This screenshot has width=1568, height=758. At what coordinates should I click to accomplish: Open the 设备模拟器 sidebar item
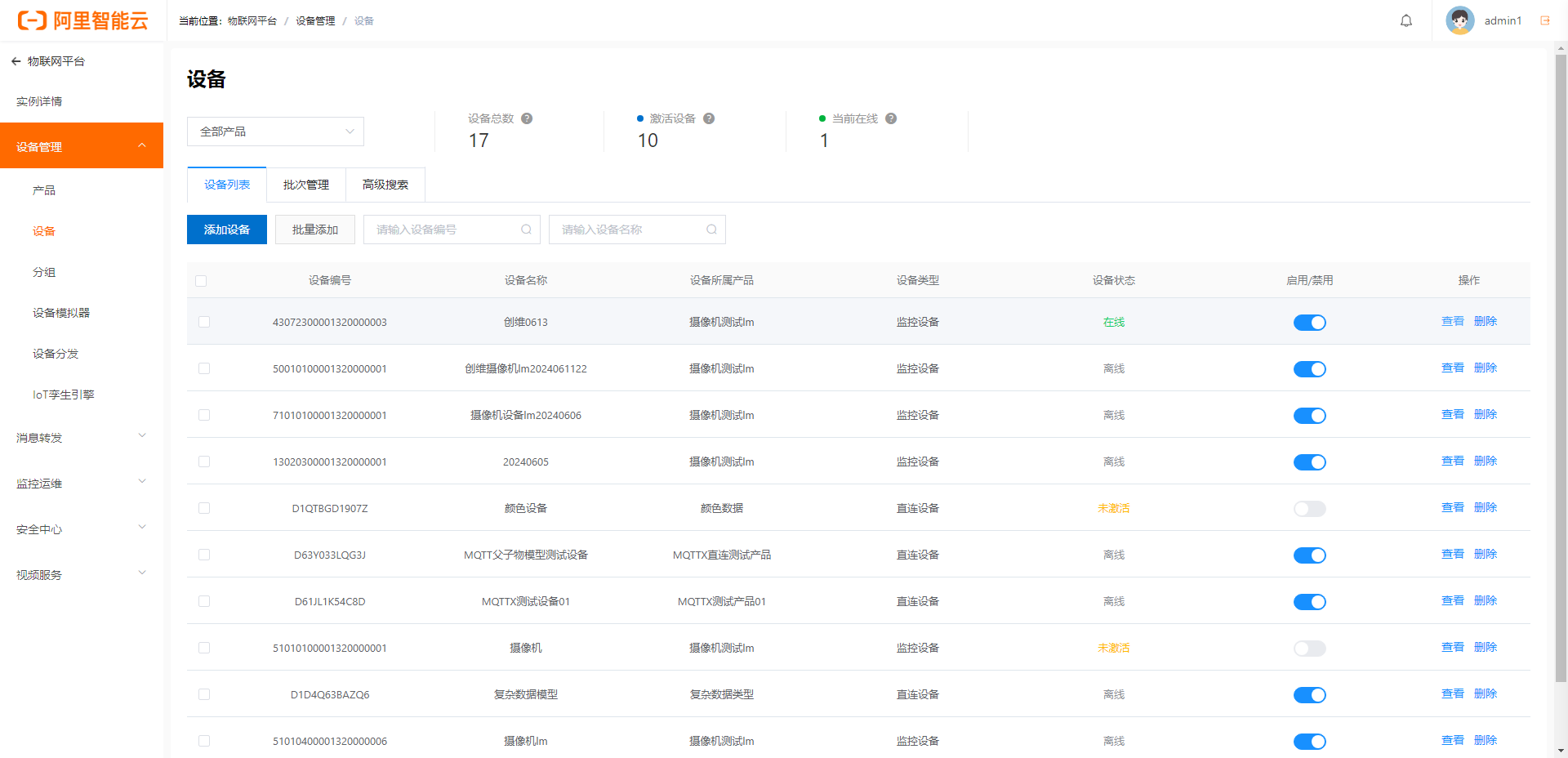pos(61,313)
